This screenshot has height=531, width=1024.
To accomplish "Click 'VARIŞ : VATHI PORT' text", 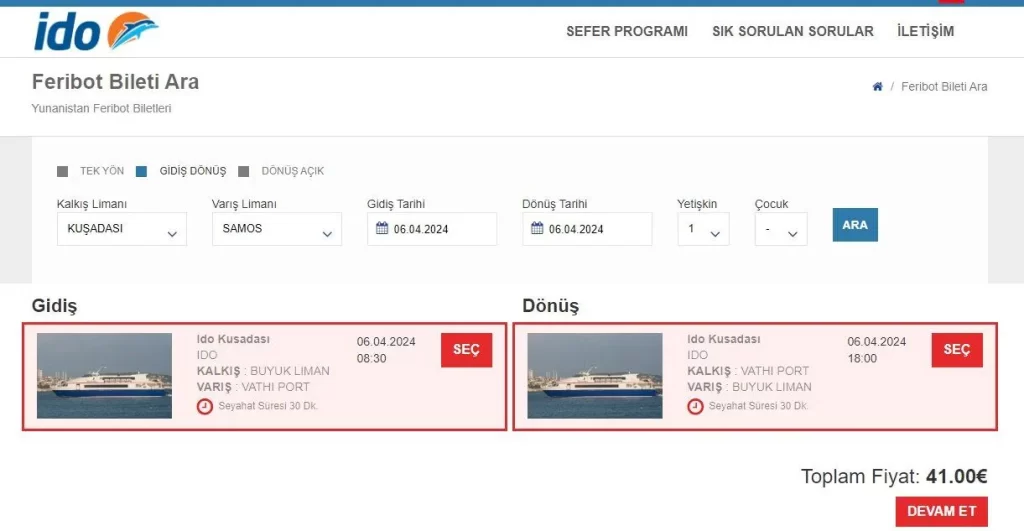I will [x=253, y=387].
